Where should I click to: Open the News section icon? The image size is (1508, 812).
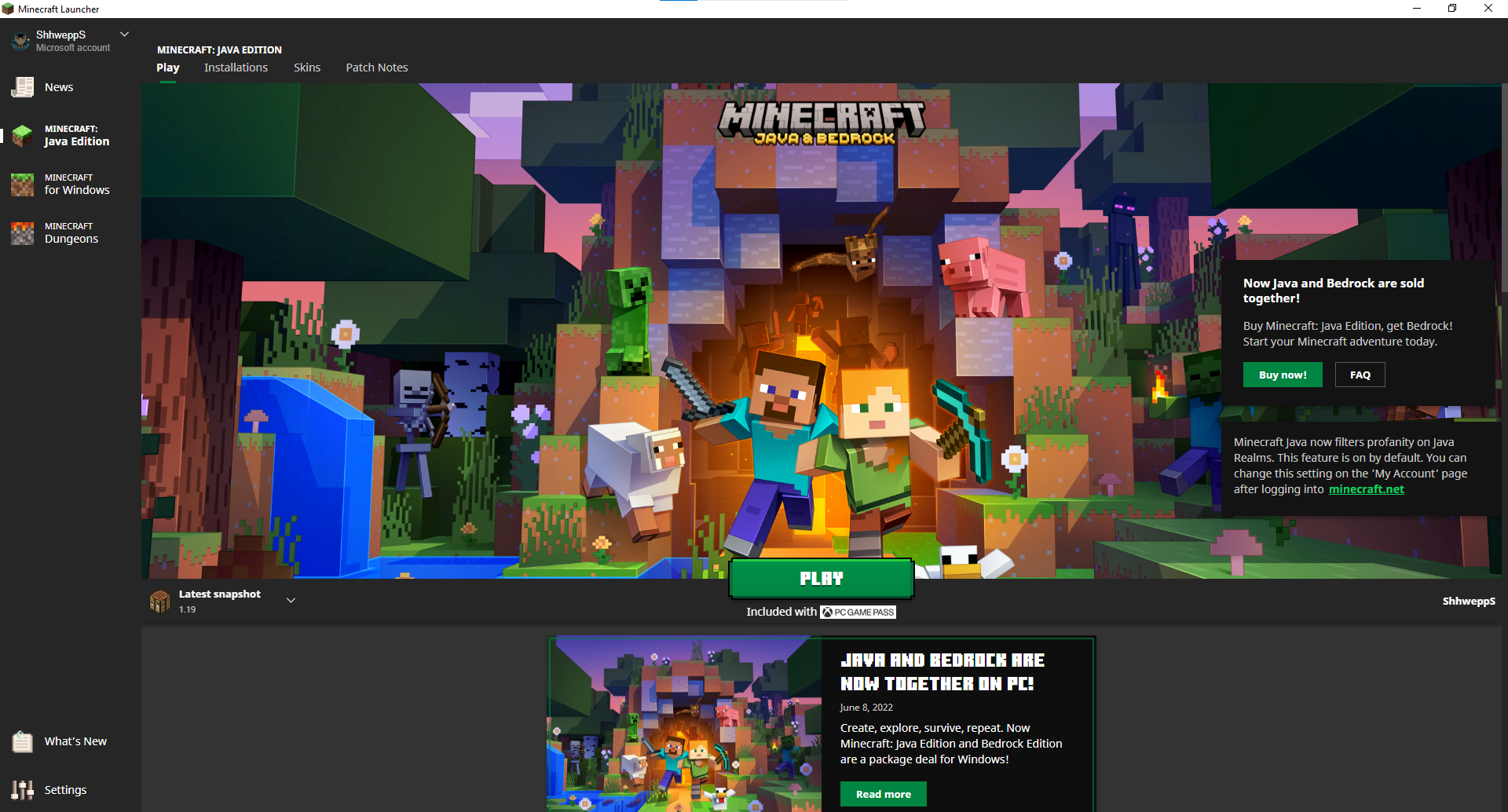pos(23,87)
